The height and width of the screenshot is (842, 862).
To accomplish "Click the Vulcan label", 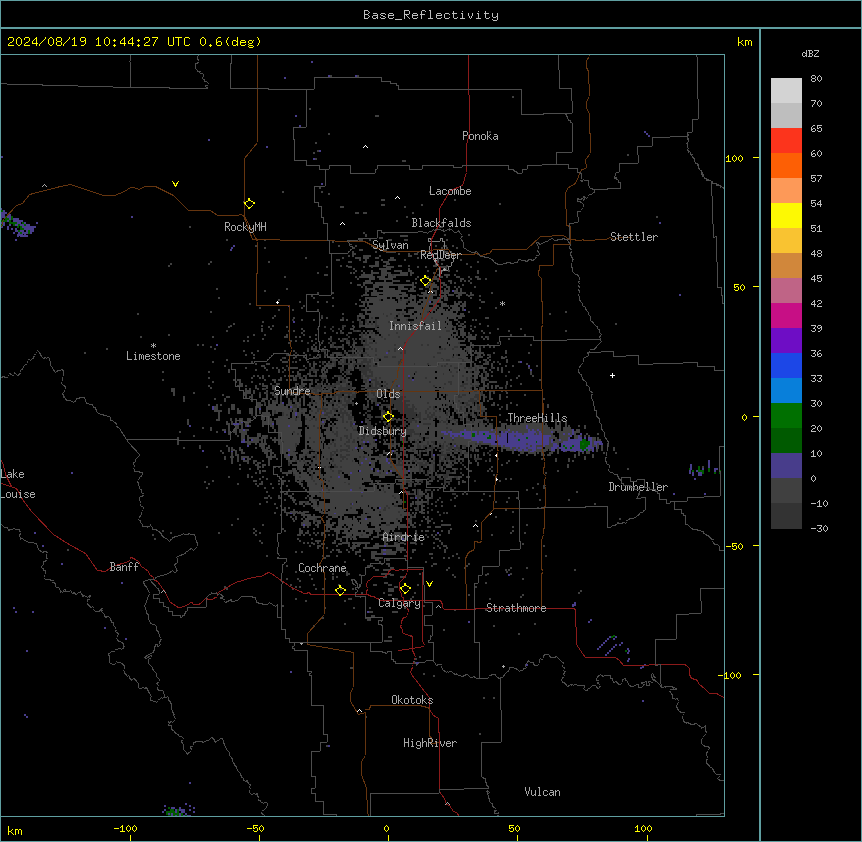I will click(542, 792).
